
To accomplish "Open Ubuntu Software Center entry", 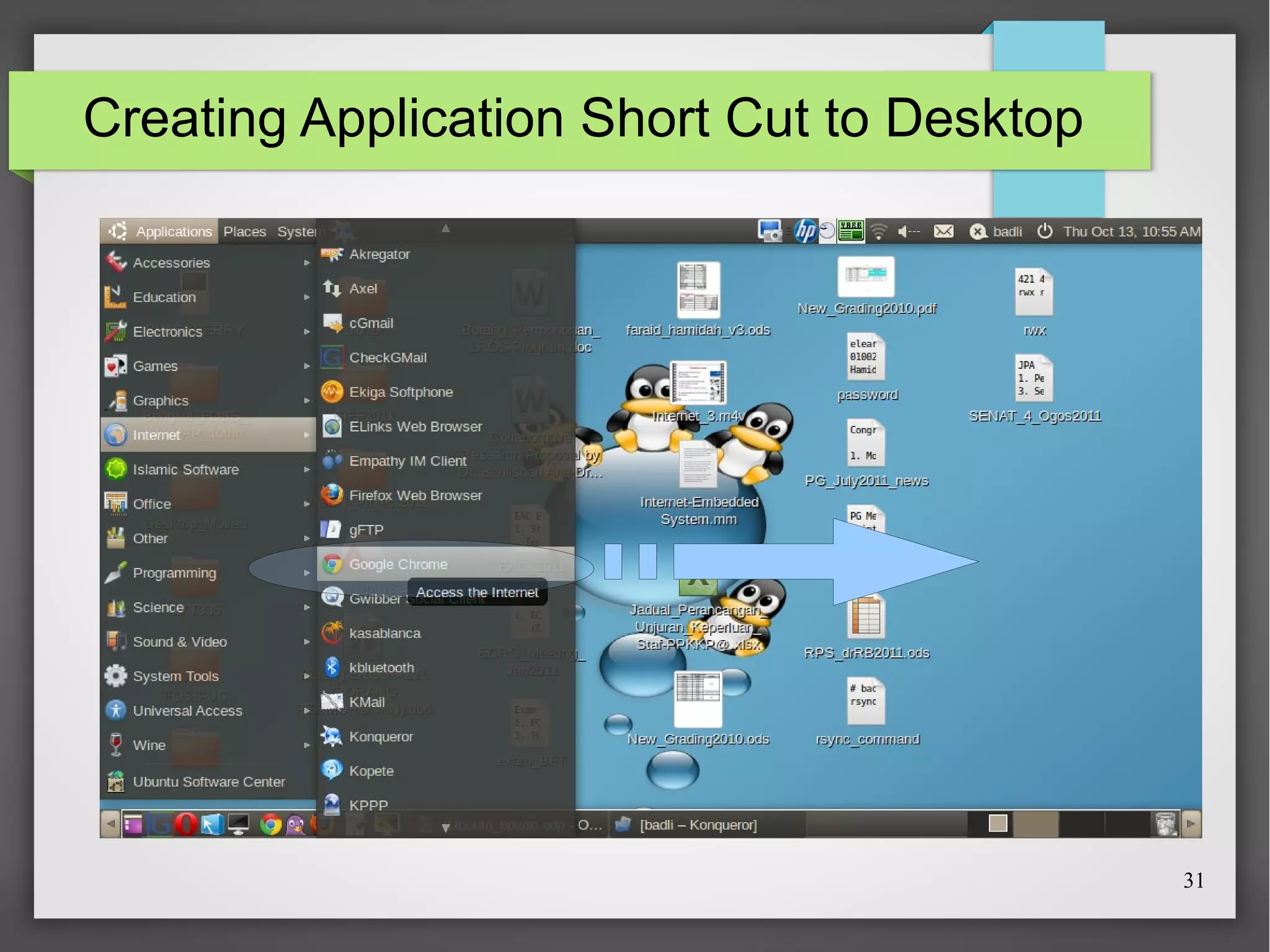I will pos(208,781).
